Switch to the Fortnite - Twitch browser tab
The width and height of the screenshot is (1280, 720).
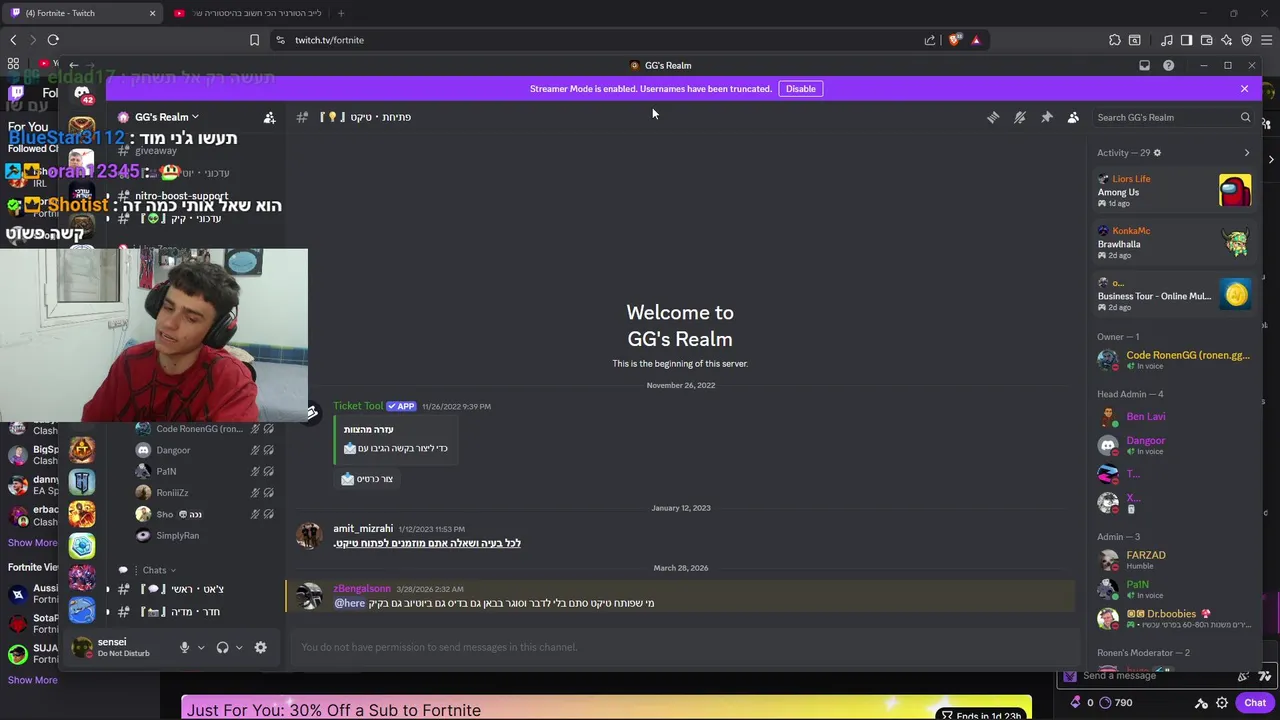pyautogui.click(x=82, y=13)
